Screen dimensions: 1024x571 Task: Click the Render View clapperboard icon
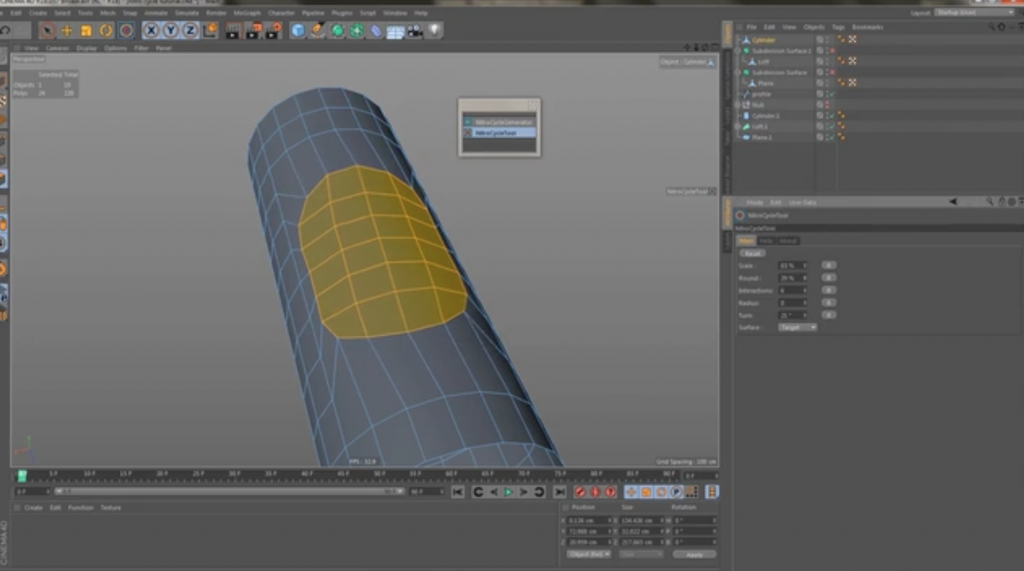pos(233,31)
